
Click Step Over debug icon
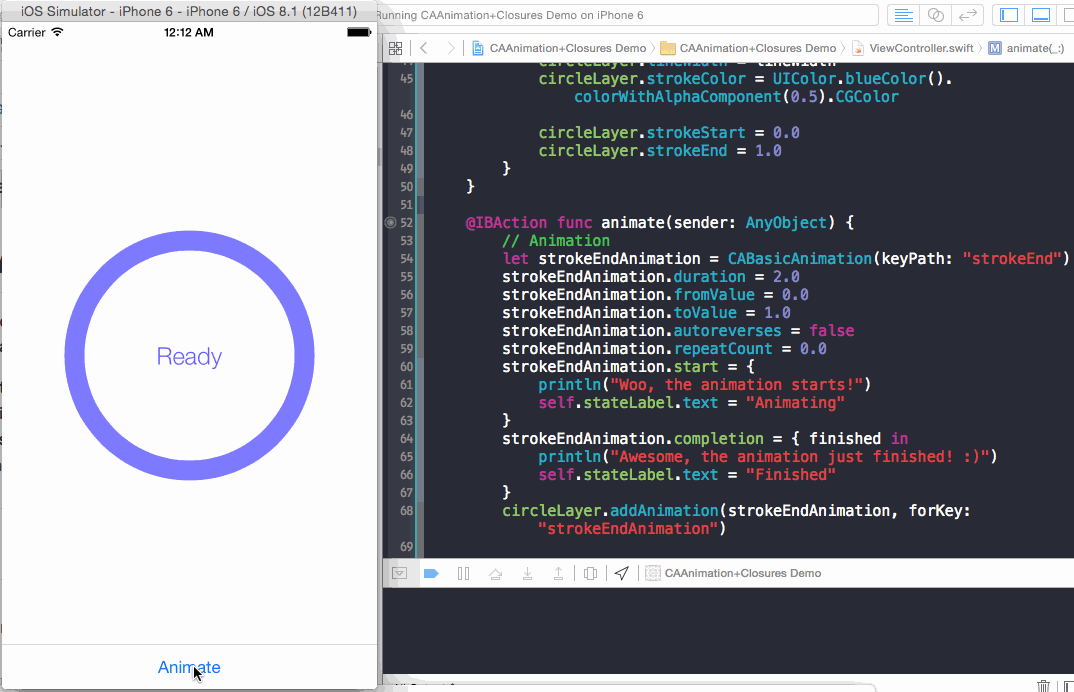click(495, 573)
